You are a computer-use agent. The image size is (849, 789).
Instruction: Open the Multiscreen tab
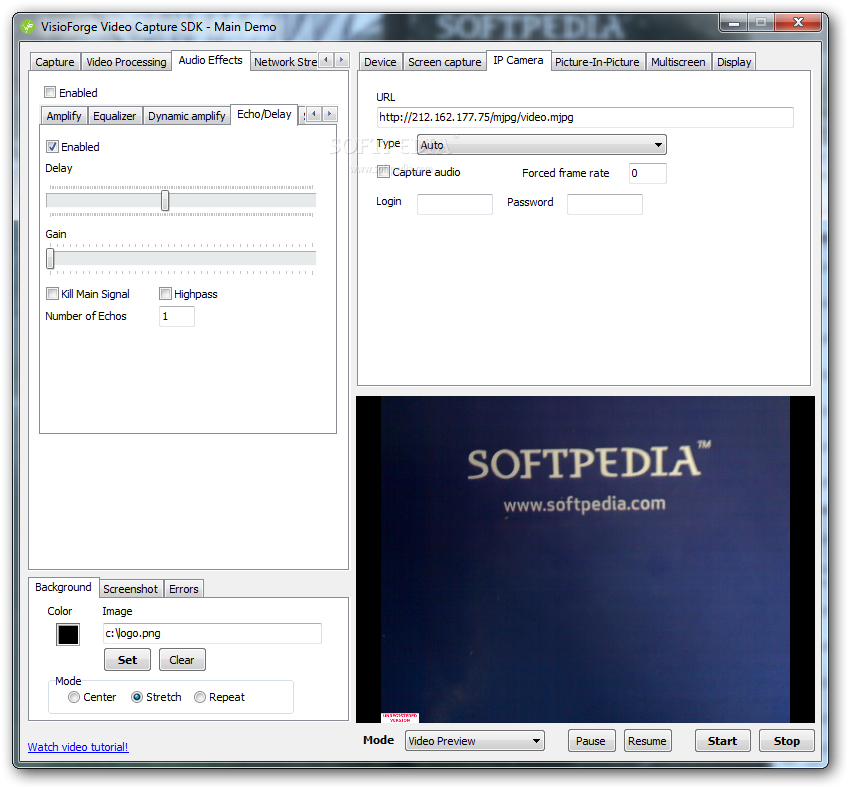point(678,62)
